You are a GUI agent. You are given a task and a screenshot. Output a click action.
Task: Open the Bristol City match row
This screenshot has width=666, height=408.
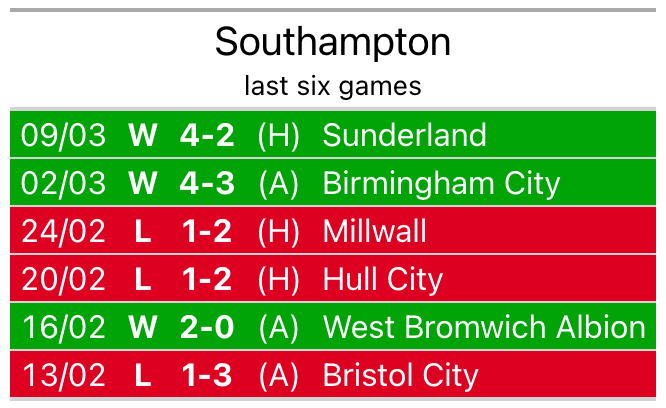pos(333,374)
